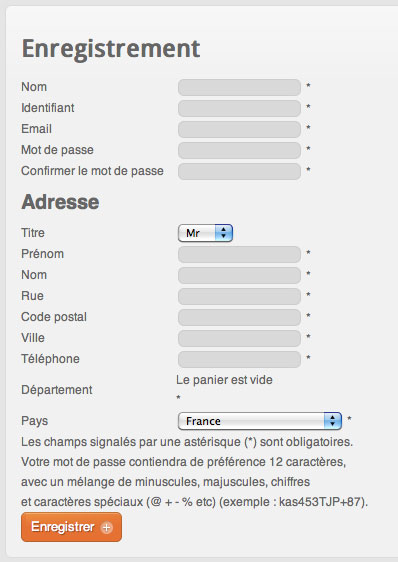
Task: Click the Enregistrement heading
Action: coord(111,50)
